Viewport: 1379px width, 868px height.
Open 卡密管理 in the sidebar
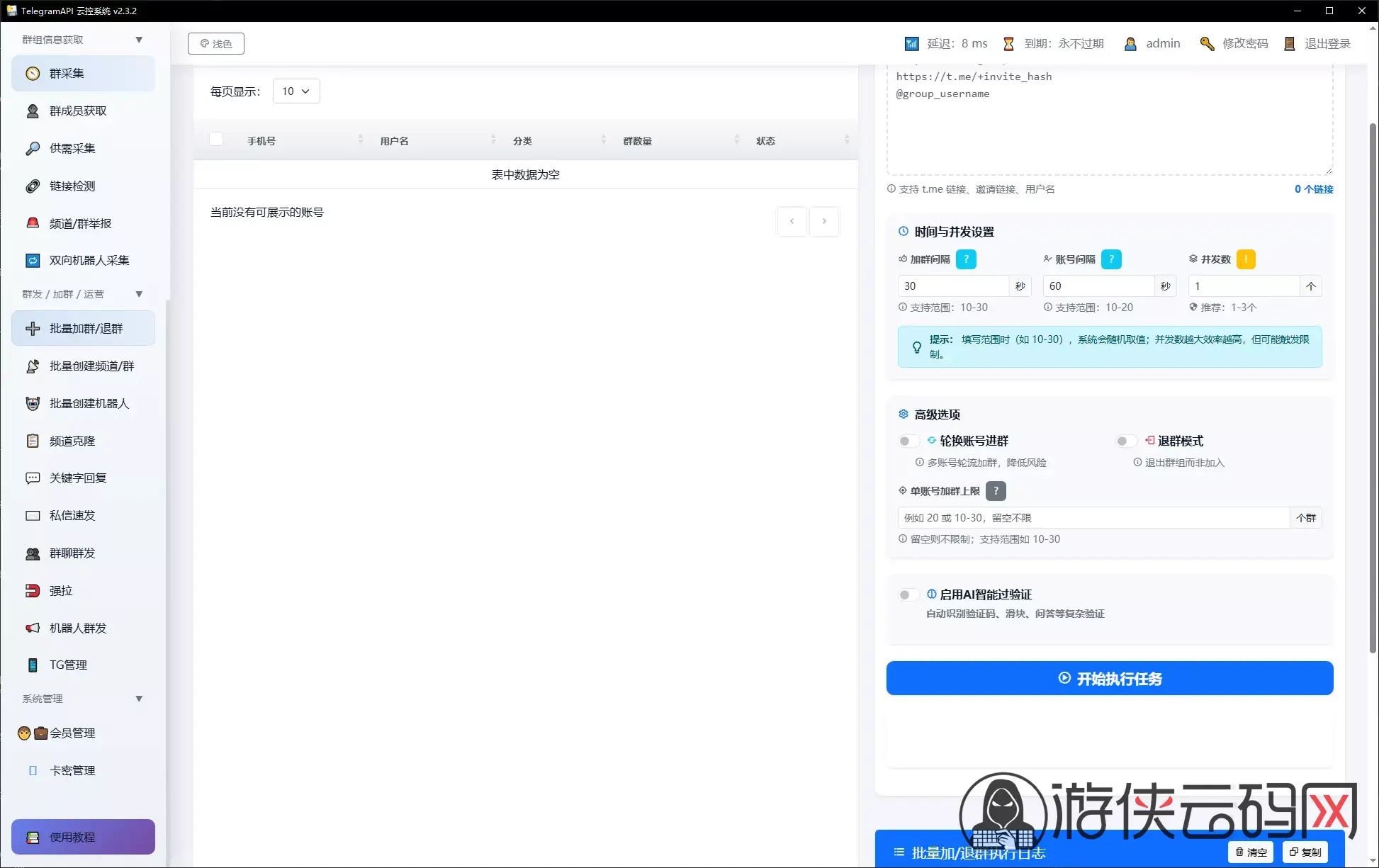click(x=83, y=771)
